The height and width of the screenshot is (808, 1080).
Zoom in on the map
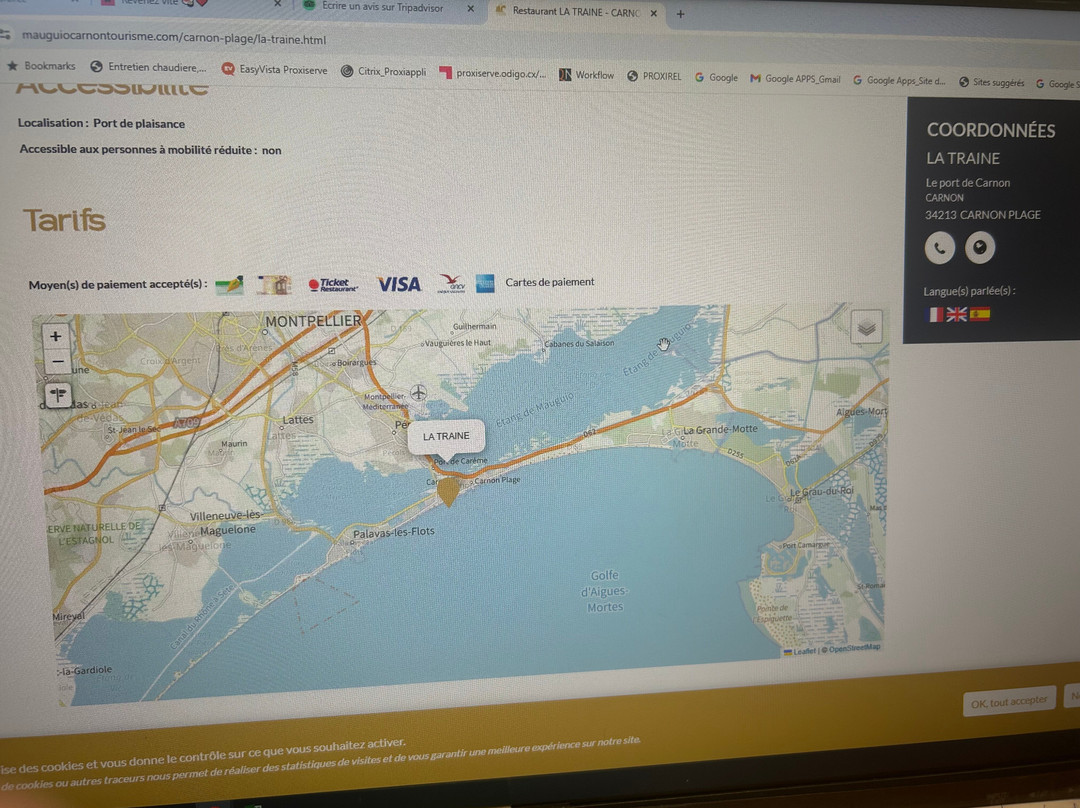[55, 337]
